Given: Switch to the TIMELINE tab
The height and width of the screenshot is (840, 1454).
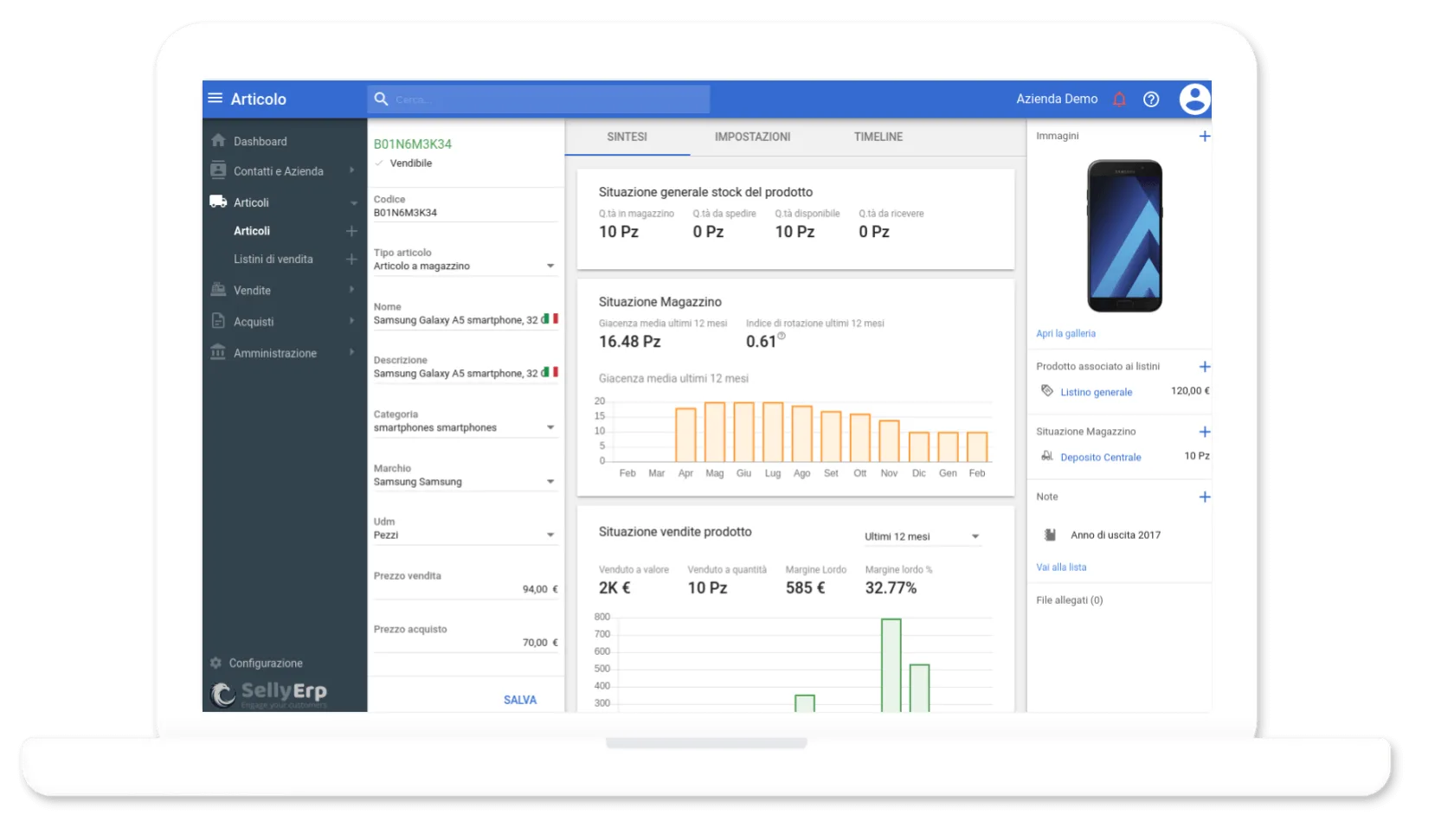Looking at the screenshot, I should click(x=878, y=137).
